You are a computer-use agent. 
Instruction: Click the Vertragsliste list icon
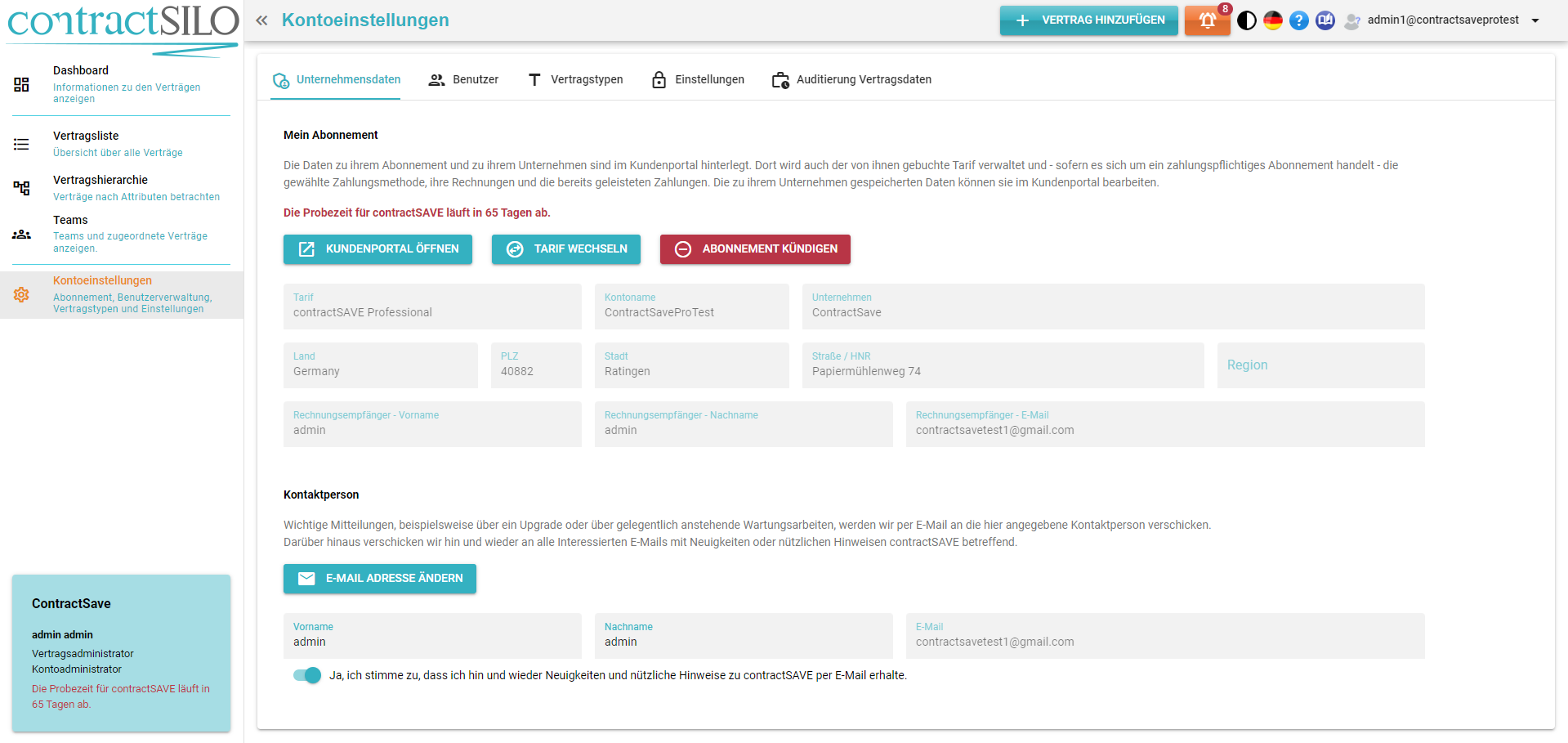point(21,144)
